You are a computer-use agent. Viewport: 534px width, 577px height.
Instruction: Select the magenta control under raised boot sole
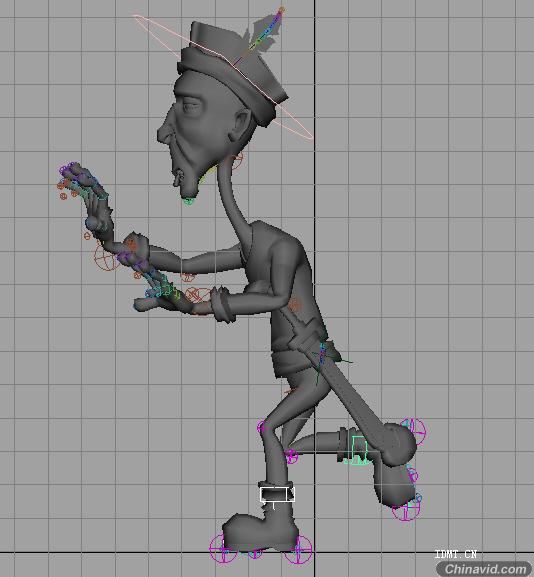pyautogui.click(x=406, y=511)
